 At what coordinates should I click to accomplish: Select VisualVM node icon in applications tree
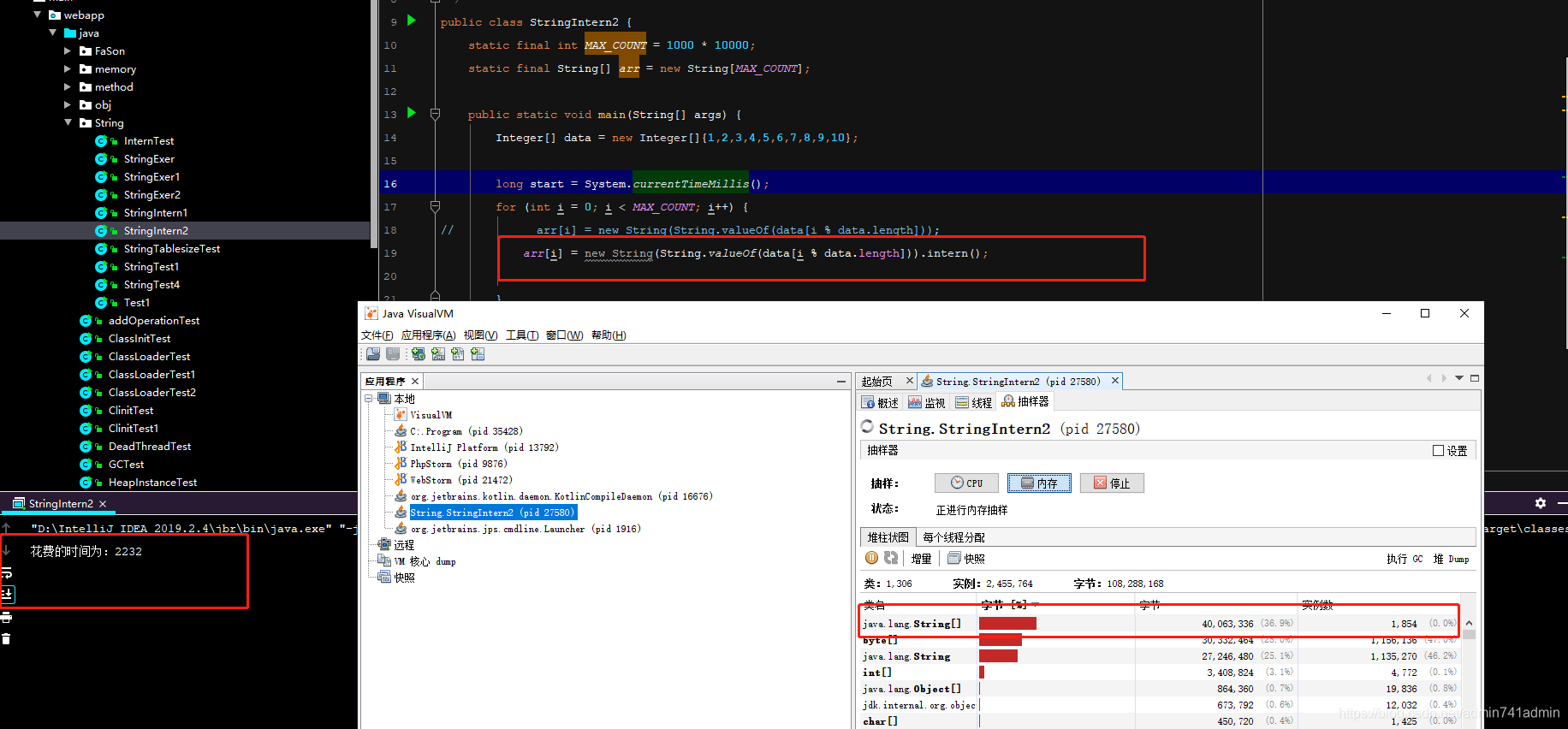401,415
